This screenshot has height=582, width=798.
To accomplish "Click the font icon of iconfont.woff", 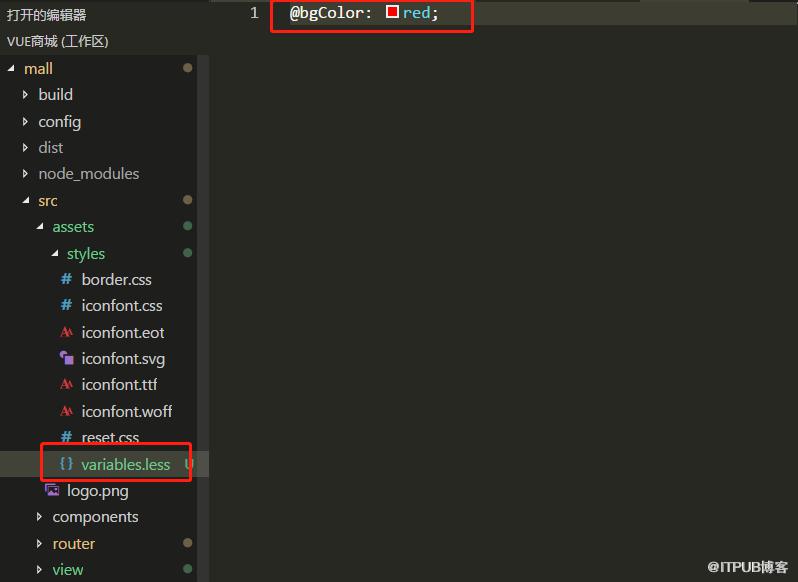I will coord(66,411).
